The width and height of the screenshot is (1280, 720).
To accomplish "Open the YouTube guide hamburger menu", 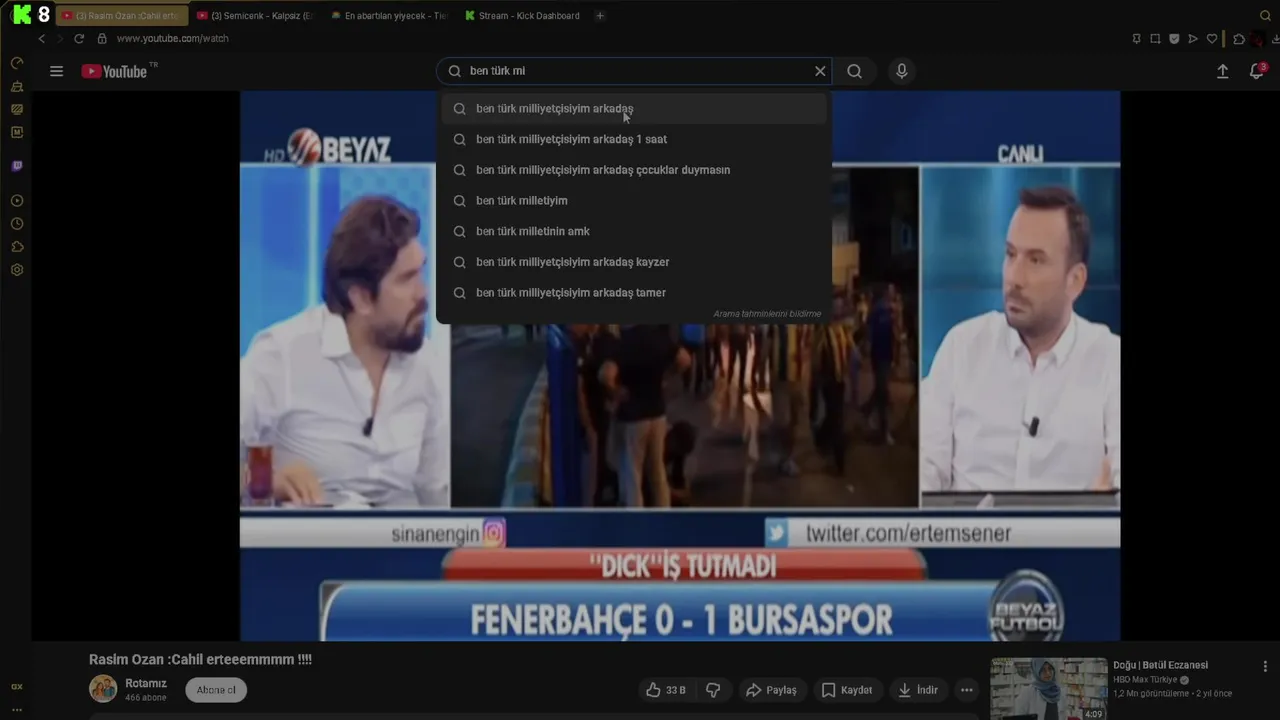I will 57,71.
